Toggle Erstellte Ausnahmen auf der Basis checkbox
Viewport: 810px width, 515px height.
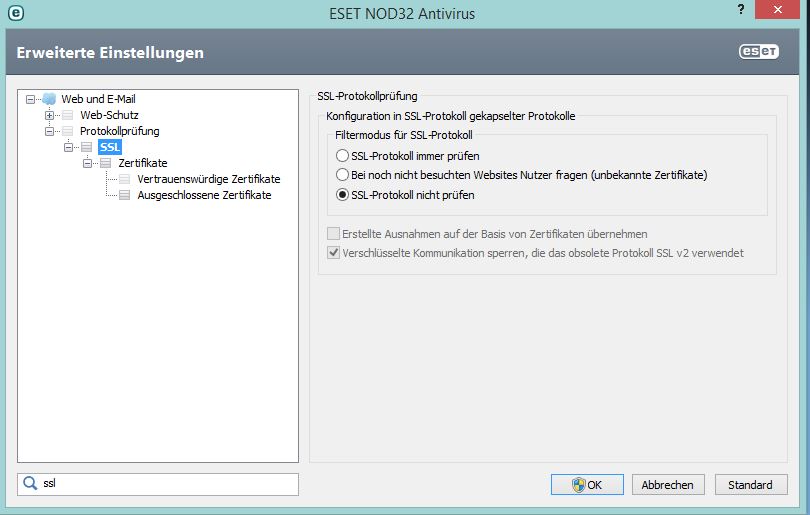tap(333, 233)
